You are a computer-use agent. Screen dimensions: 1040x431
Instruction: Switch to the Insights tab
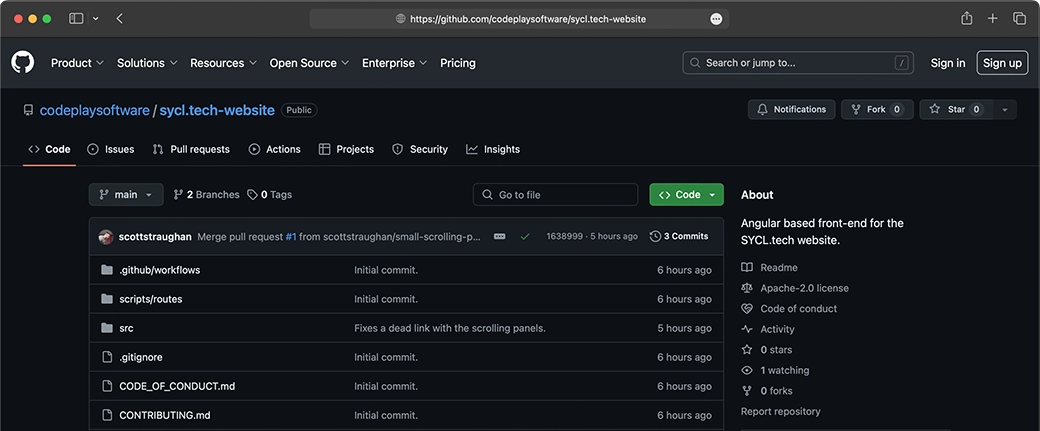[493, 149]
